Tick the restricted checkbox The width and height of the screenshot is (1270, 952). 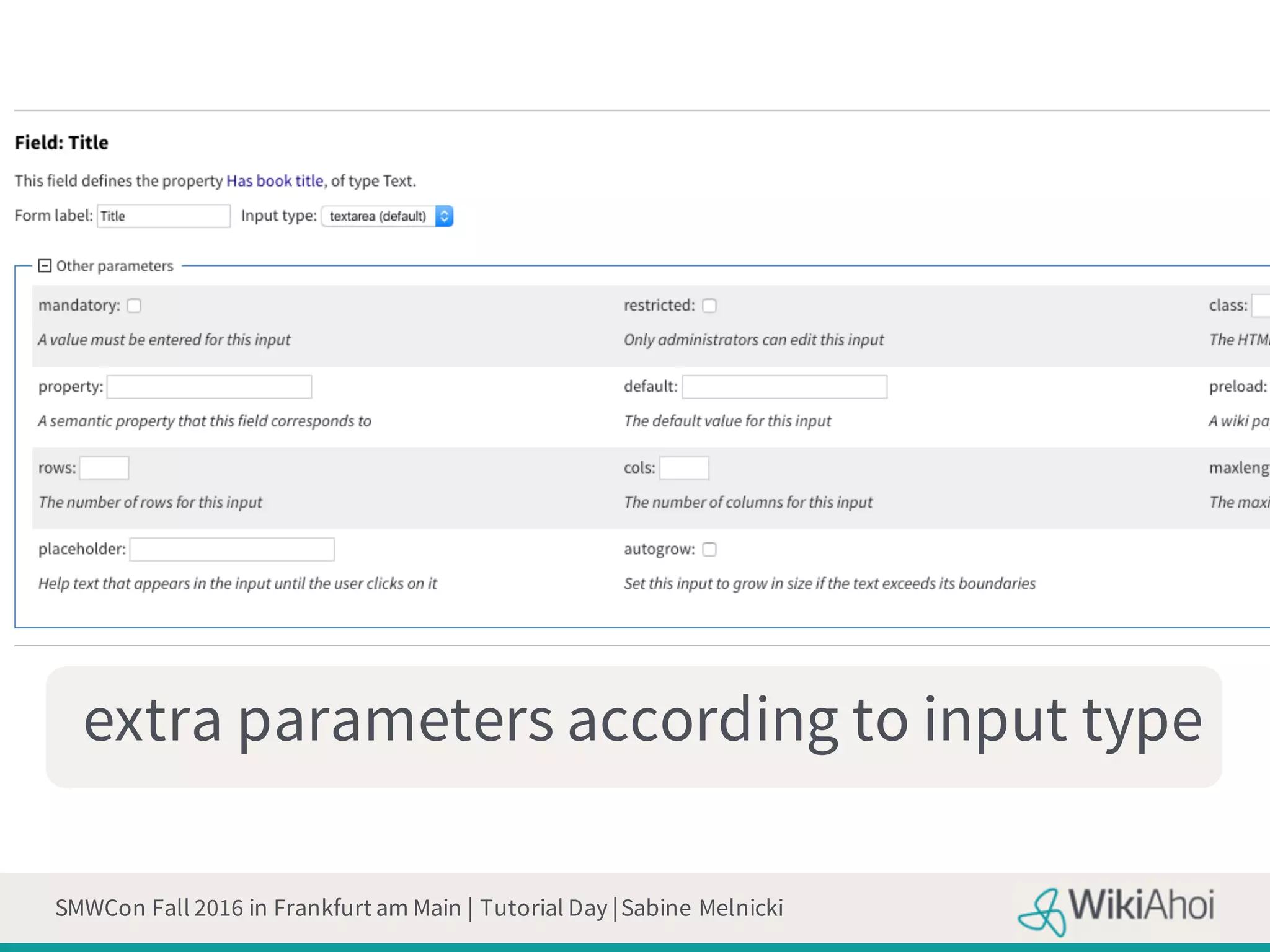[x=709, y=306]
